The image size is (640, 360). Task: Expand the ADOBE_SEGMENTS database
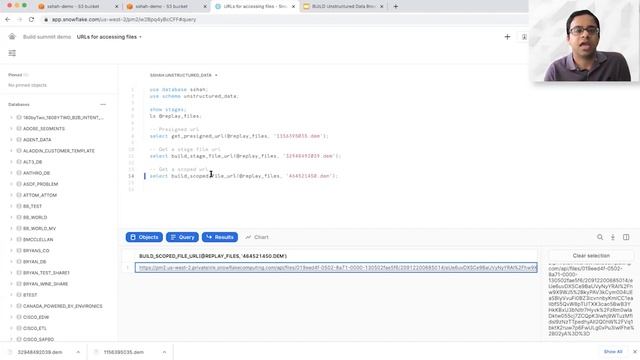[11, 129]
